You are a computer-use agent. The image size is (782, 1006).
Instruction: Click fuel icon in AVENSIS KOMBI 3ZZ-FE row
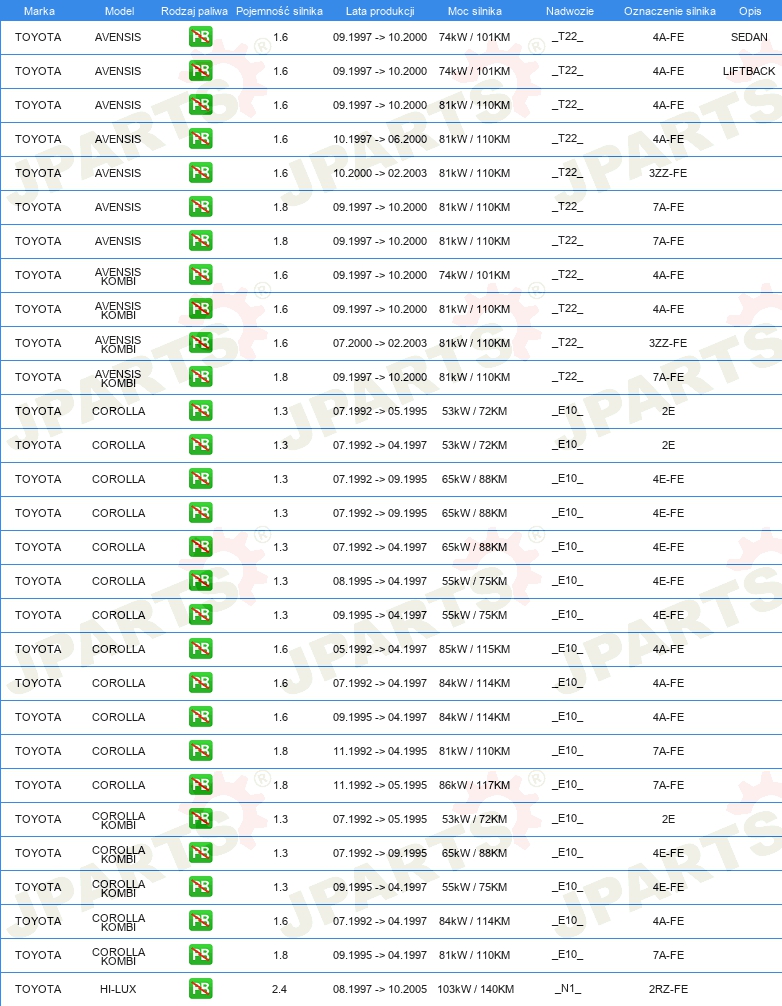click(201, 343)
